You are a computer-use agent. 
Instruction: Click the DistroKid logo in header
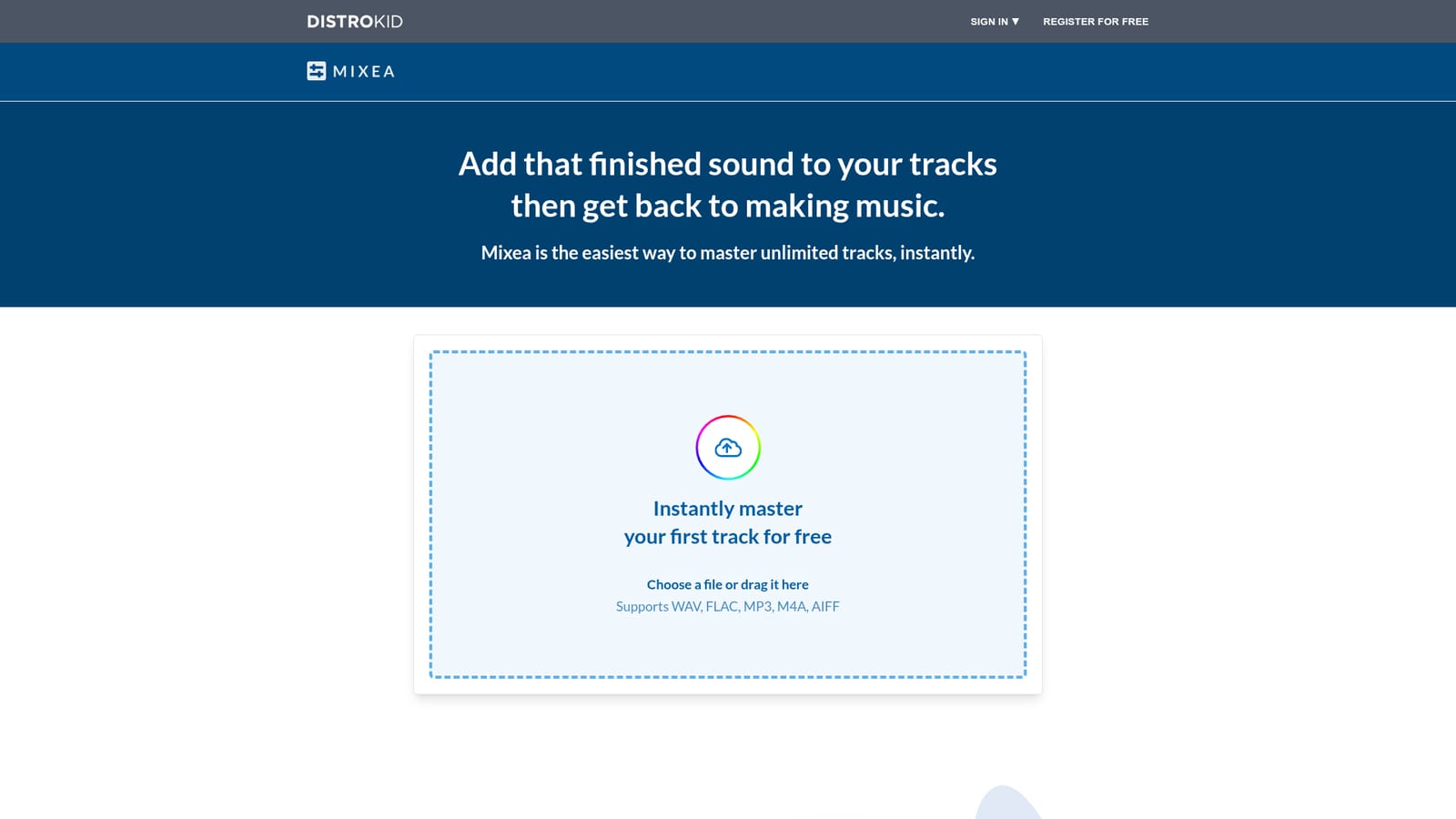coord(355,21)
